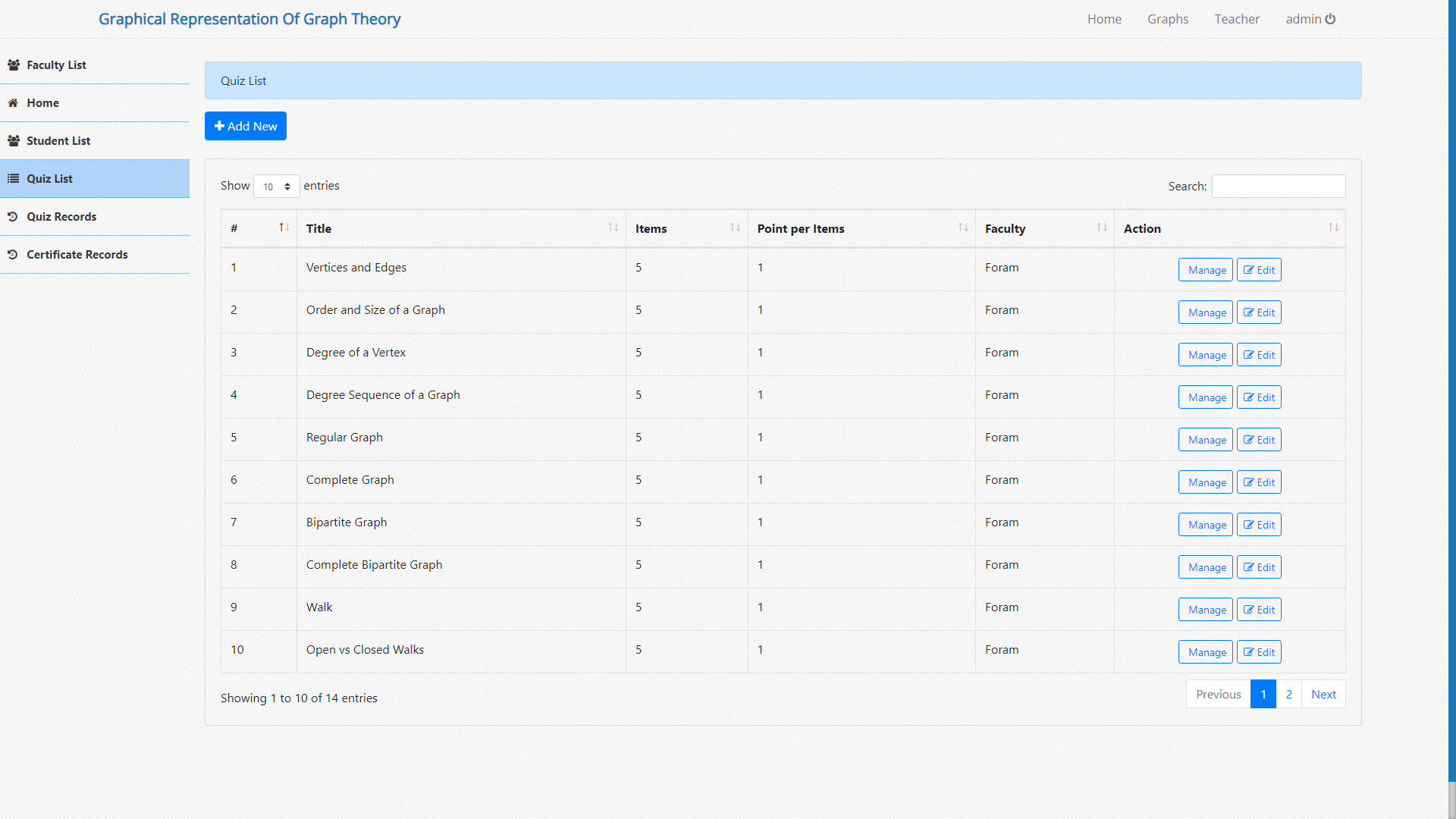
Task: Go to page 2 of quiz list
Action: pos(1288,695)
